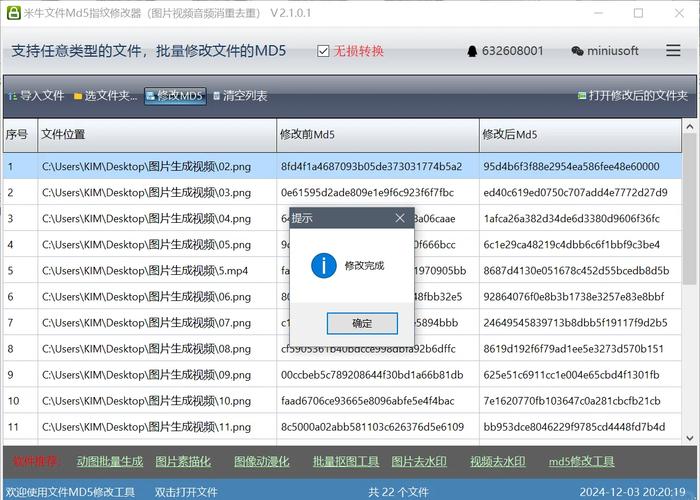Viewport: 700px width, 500px height.
Task: Select row with file 06.png
Action: tap(342, 296)
